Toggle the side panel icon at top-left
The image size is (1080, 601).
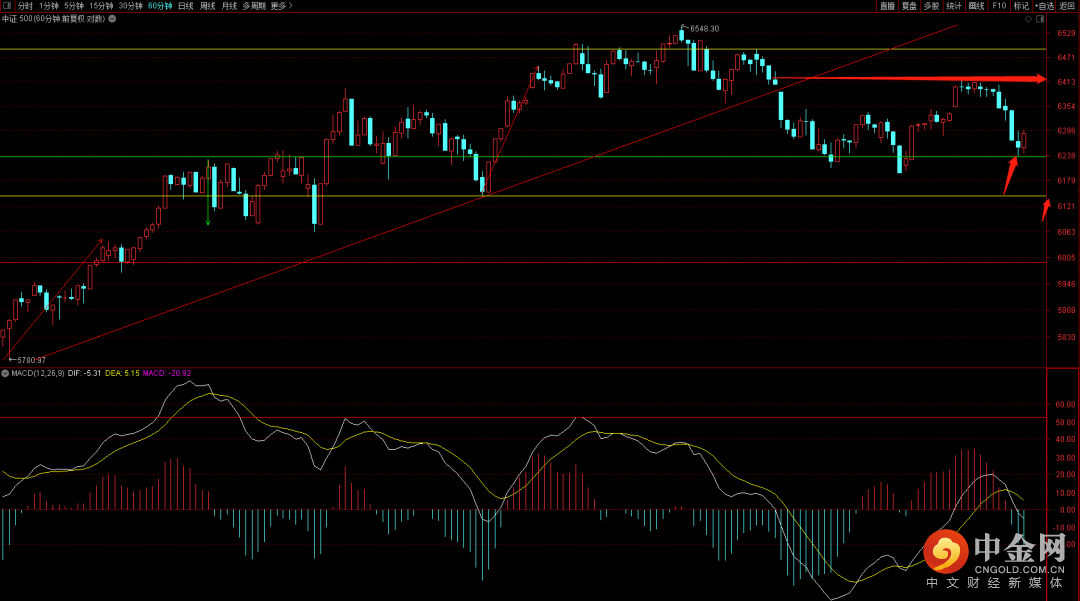click(7, 6)
